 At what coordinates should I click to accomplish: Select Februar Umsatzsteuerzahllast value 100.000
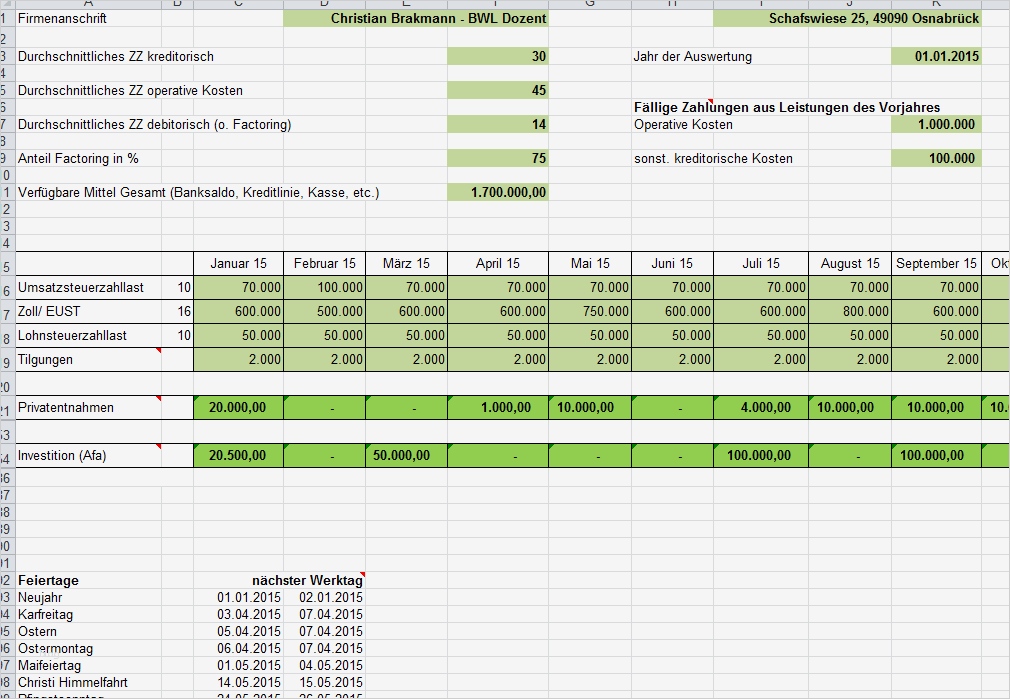tap(325, 287)
